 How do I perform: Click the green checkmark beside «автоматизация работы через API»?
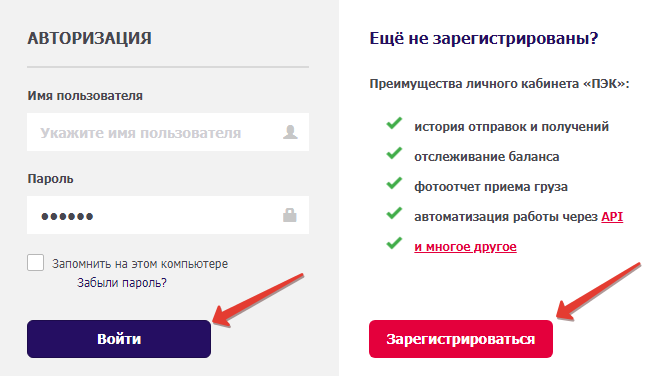click(x=394, y=213)
